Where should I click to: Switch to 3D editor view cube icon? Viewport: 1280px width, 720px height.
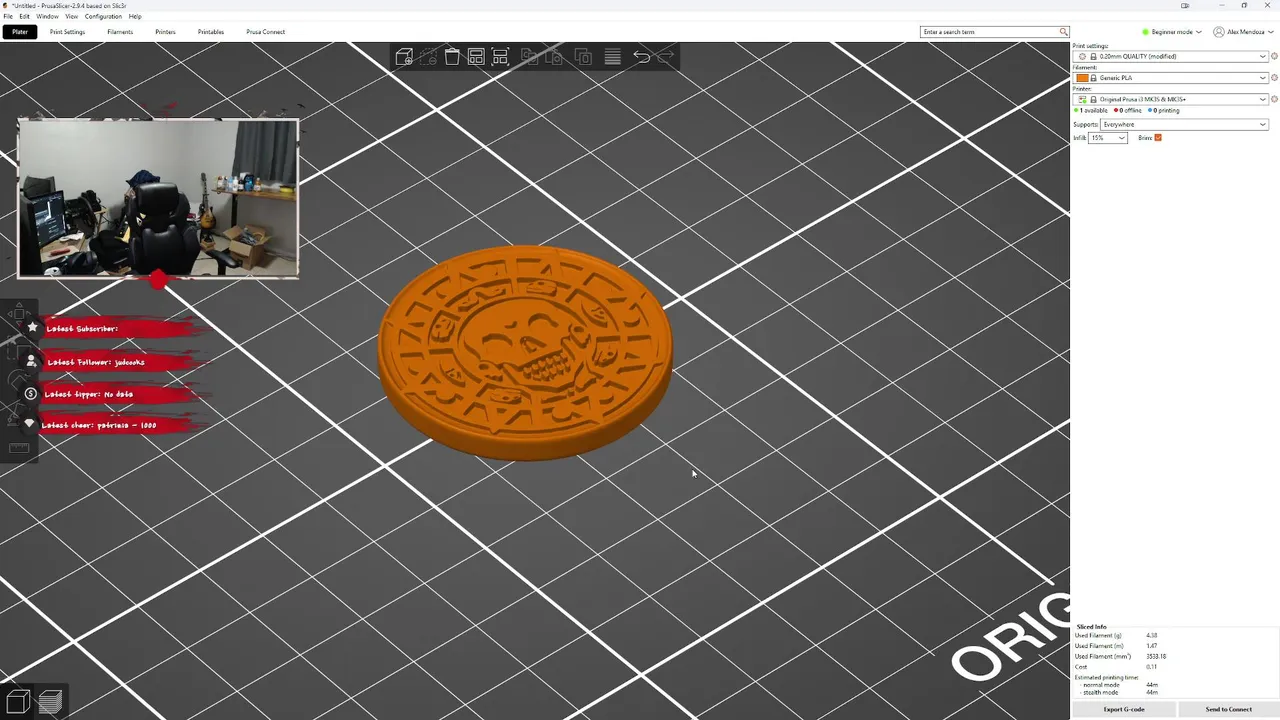click(x=18, y=701)
